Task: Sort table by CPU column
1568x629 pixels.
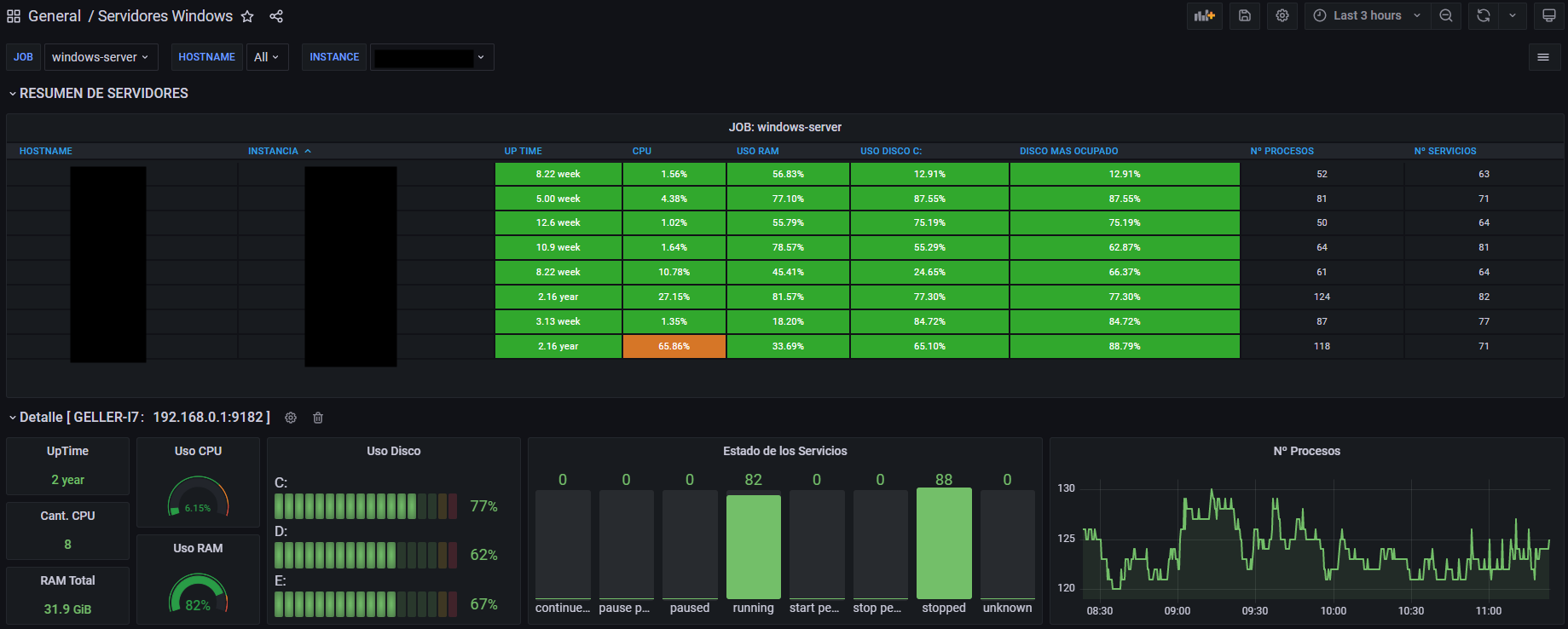Action: [x=642, y=151]
